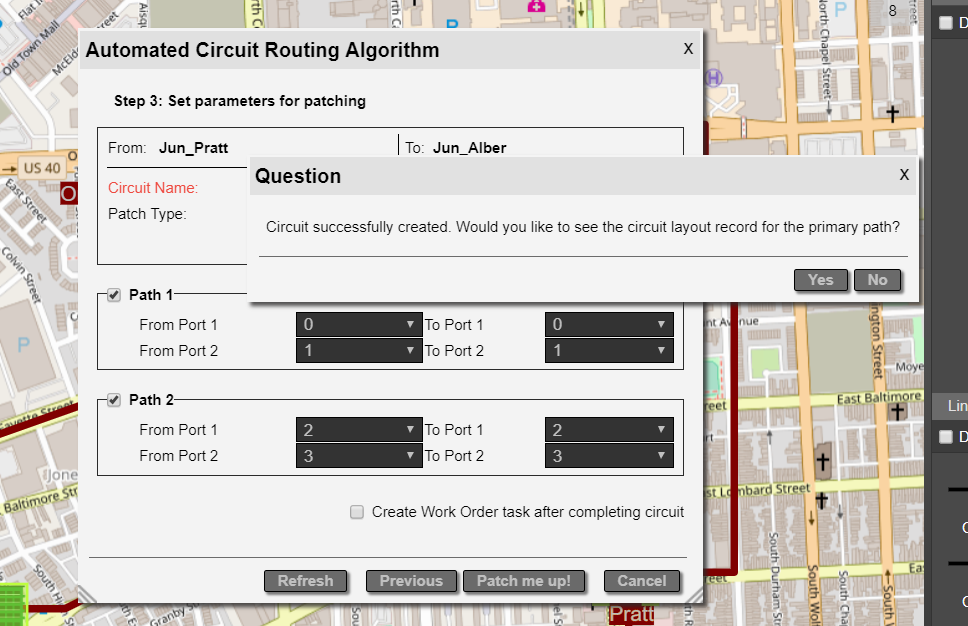Expand Path 2 To Port 1 dropdown

609,430
